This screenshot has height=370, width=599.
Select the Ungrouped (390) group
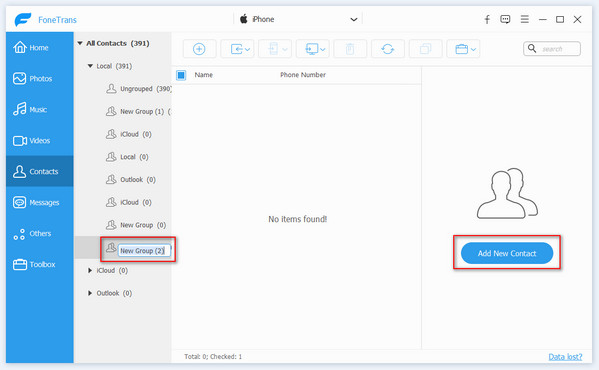139,89
